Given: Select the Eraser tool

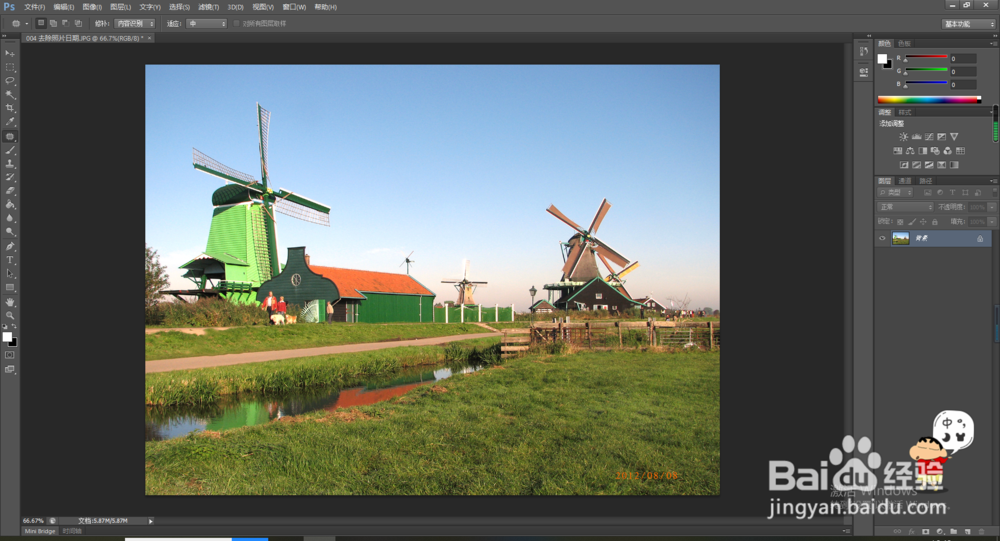Looking at the screenshot, I should tap(10, 191).
